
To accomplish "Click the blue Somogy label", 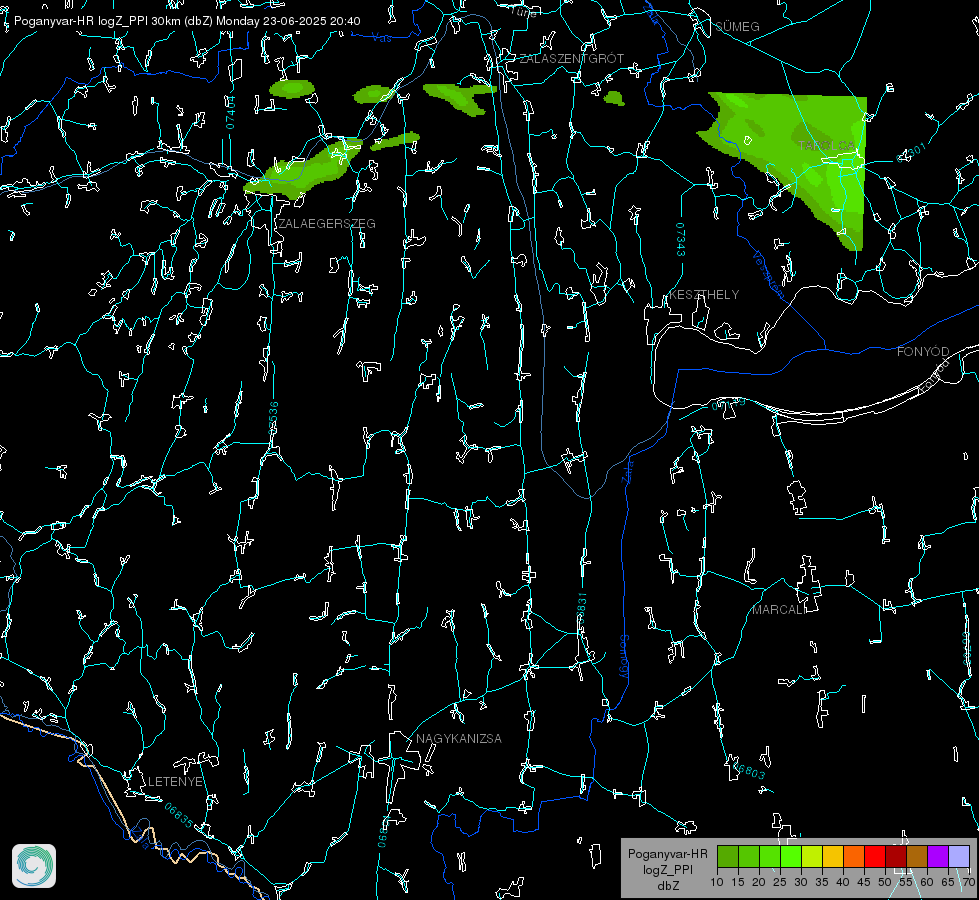I will click(623, 657).
